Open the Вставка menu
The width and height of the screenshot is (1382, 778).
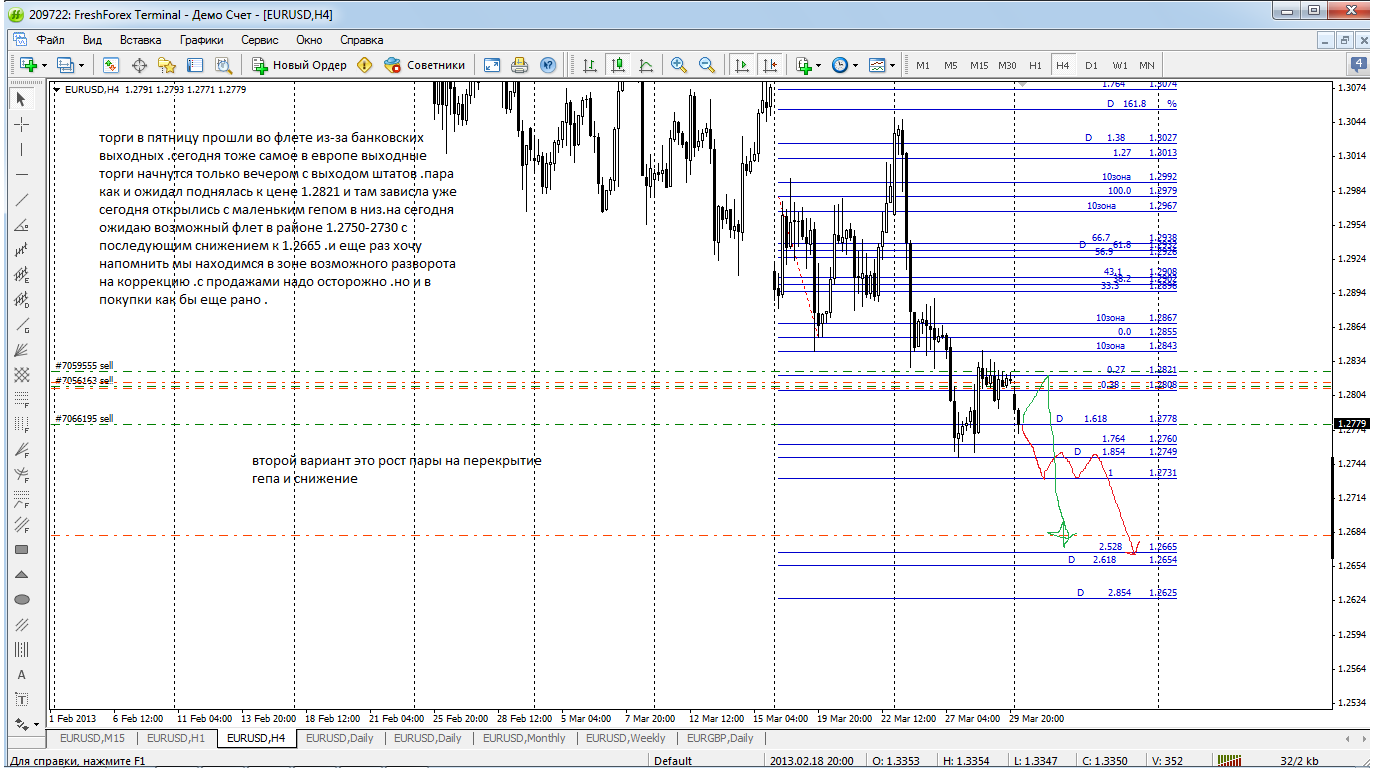[x=140, y=40]
